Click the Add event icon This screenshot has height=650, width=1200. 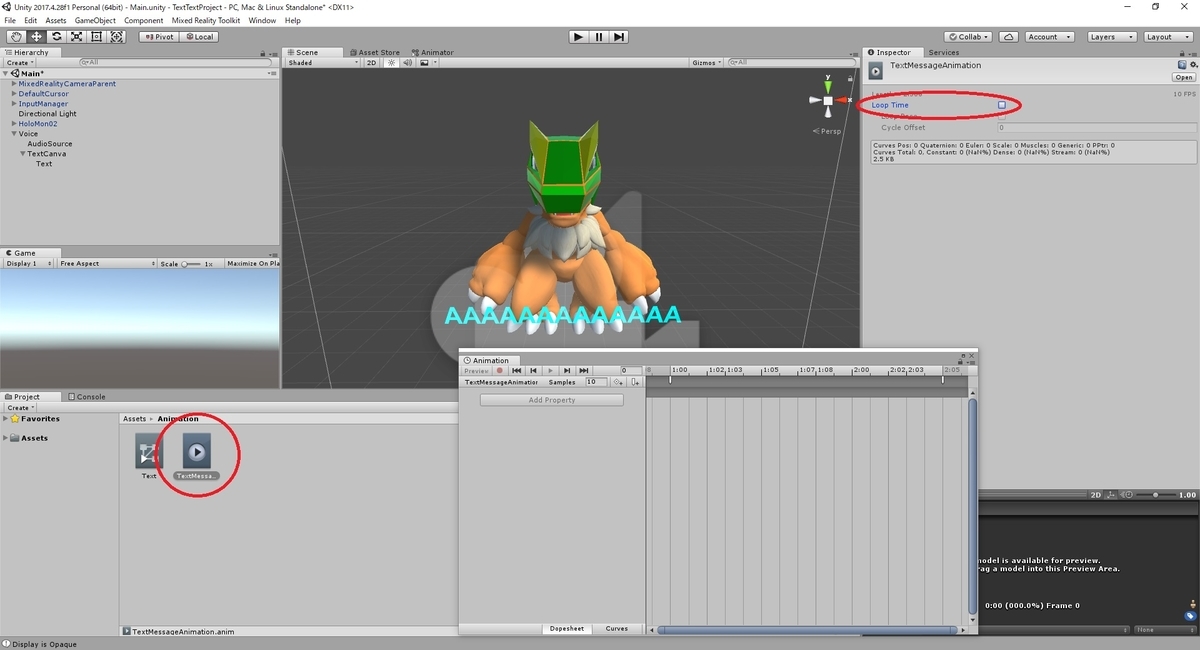point(635,382)
